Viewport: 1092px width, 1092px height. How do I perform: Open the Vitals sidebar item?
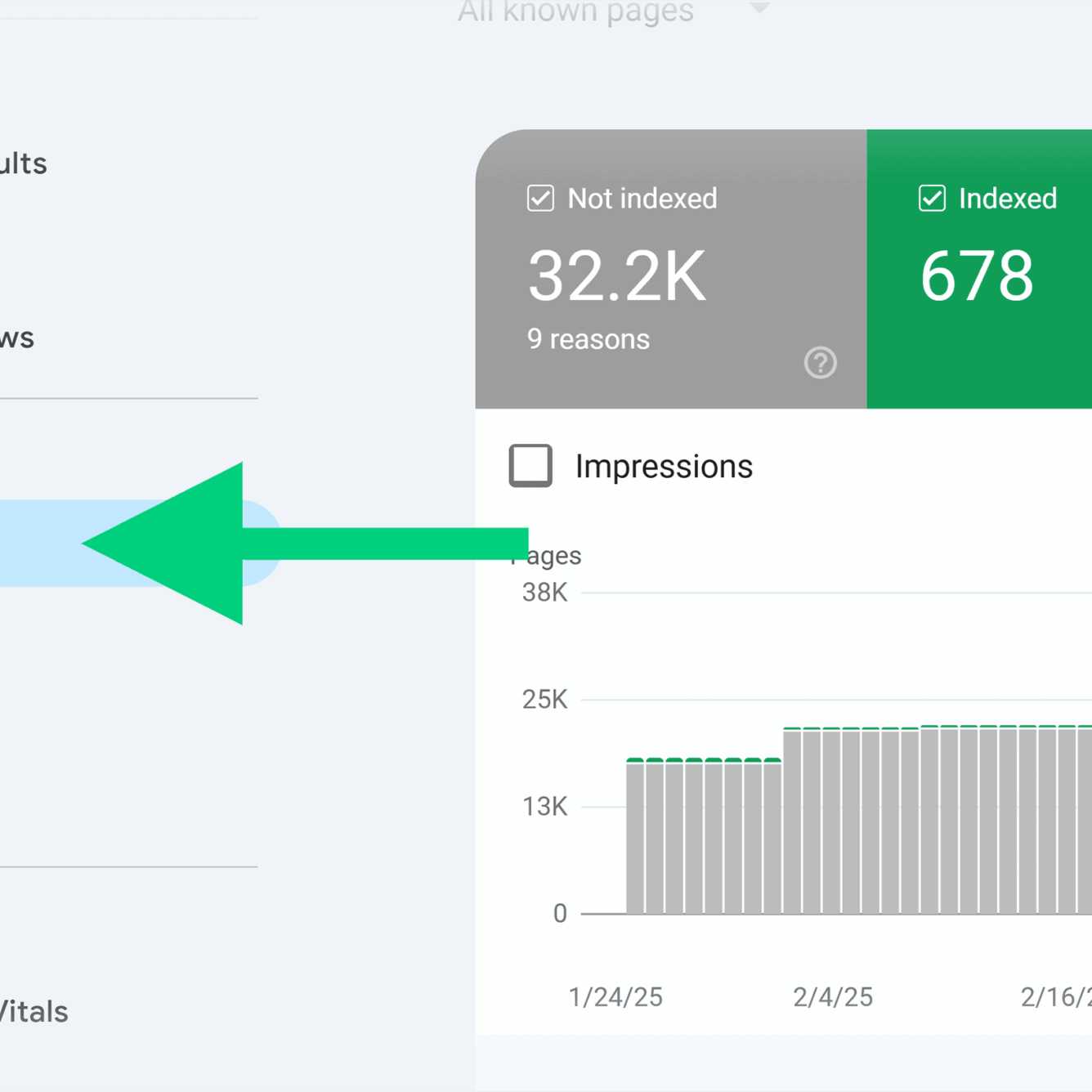pyautogui.click(x=33, y=1012)
